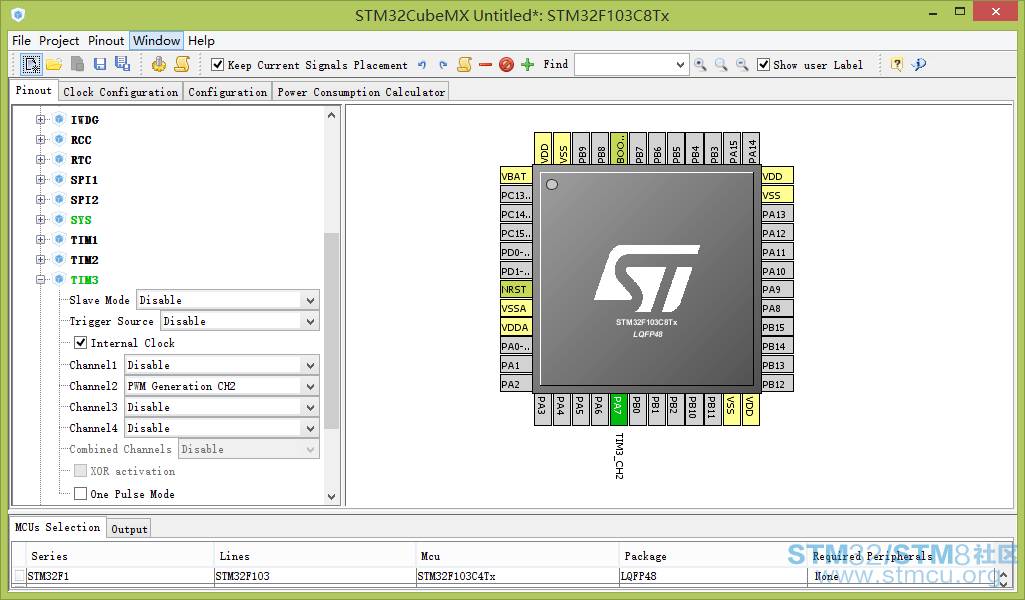Click the yellow Help question-mark icon
Viewport: 1025px width, 600px height.
897,64
